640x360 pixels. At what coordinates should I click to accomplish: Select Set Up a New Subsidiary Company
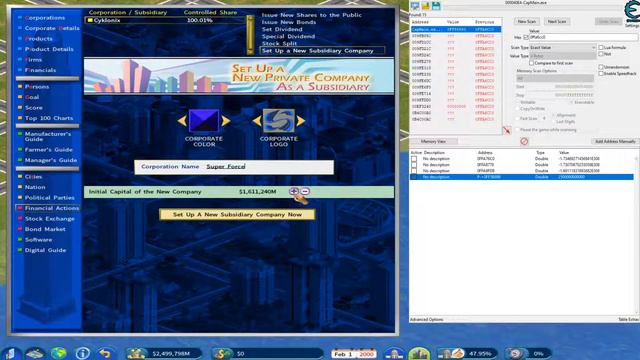coord(322,51)
